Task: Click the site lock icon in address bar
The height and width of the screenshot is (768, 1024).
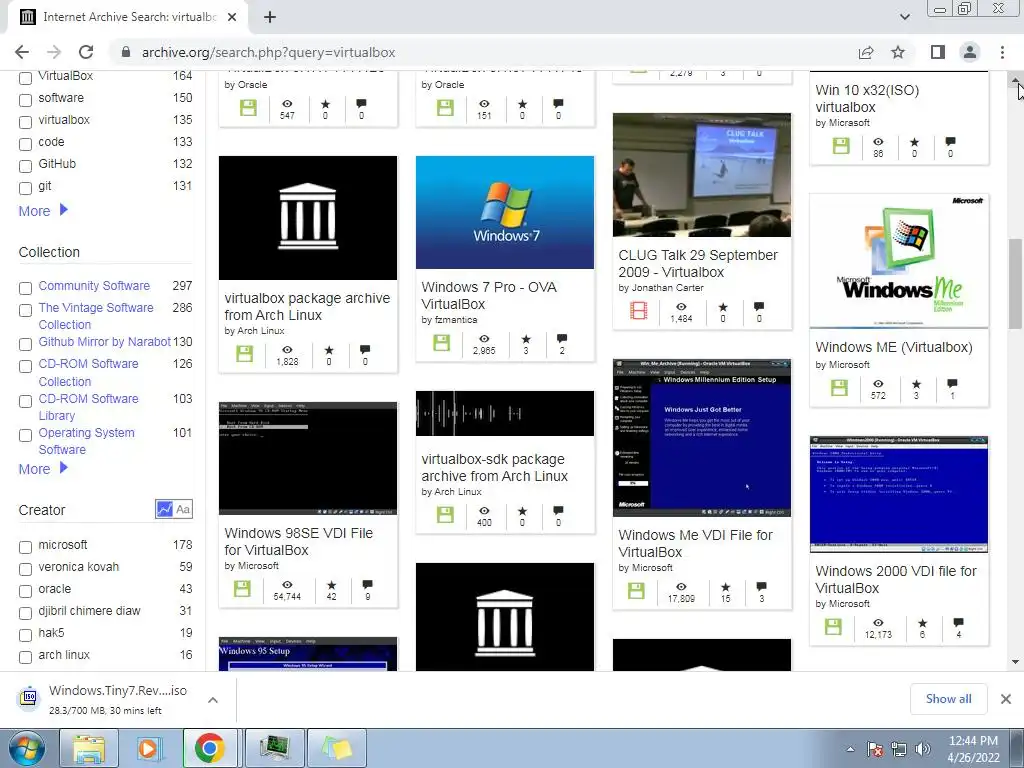Action: click(126, 52)
